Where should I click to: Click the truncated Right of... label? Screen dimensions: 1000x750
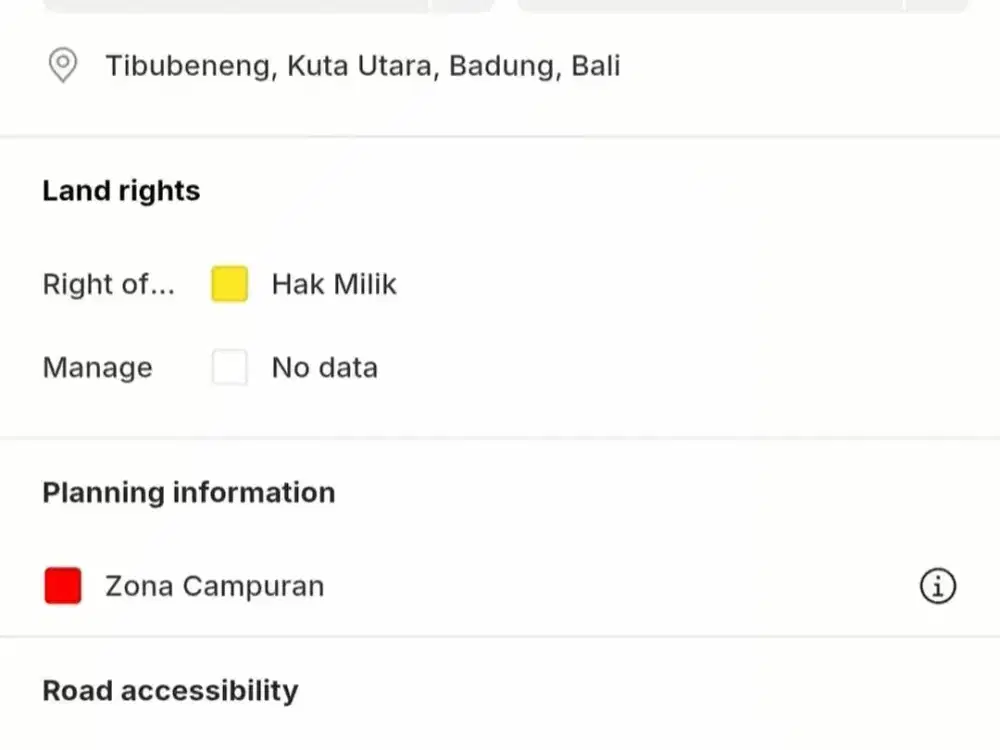click(x=109, y=284)
